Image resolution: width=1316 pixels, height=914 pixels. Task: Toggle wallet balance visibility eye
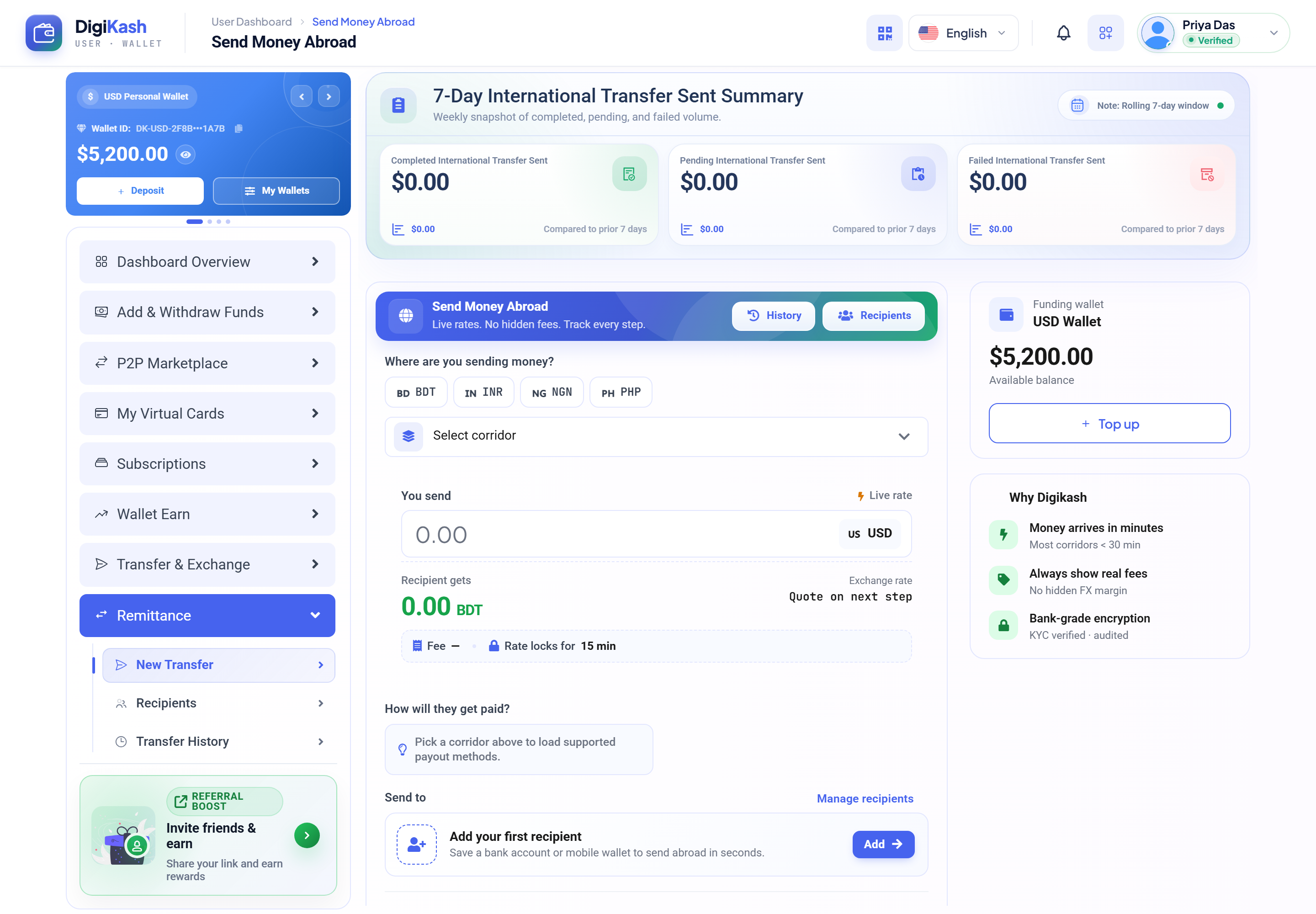point(185,154)
